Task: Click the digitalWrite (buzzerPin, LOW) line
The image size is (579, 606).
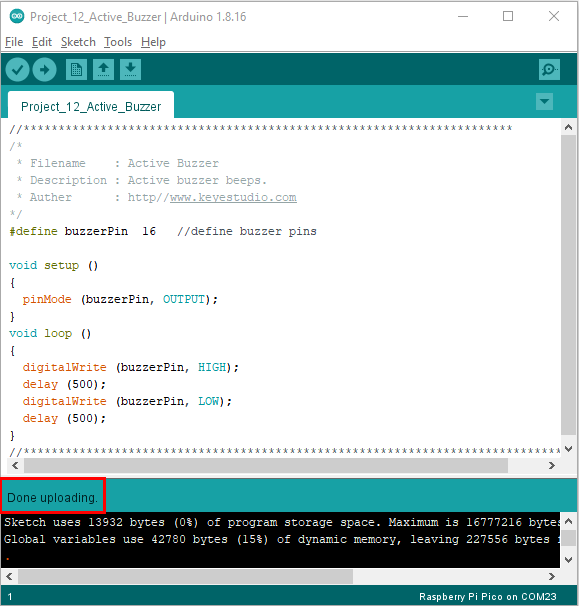Action: [127, 401]
